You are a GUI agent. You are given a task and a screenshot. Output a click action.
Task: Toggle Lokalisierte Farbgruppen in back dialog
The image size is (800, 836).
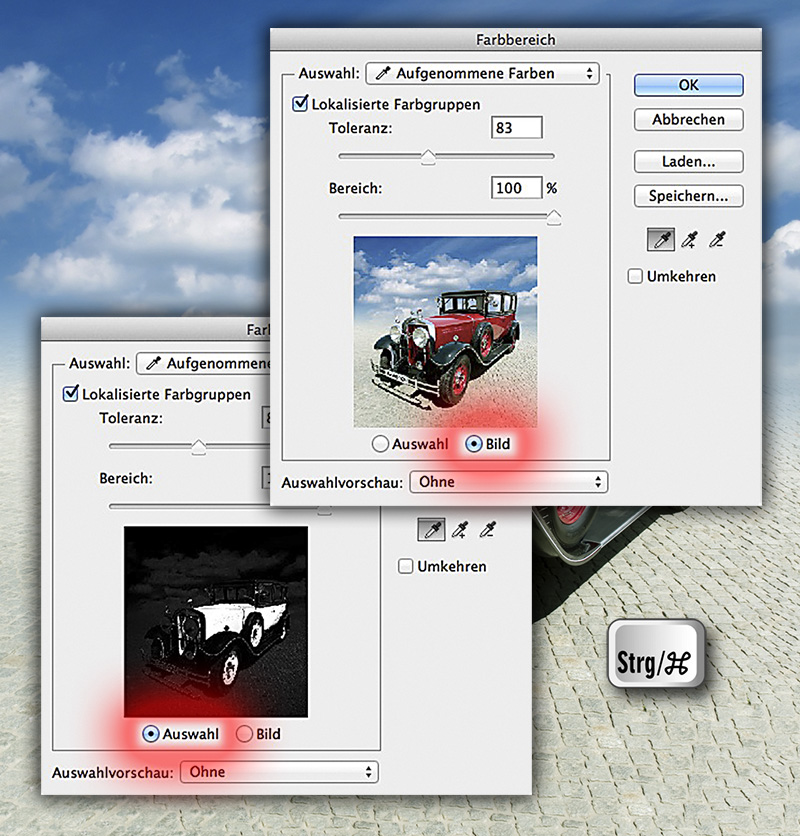pos(71,393)
